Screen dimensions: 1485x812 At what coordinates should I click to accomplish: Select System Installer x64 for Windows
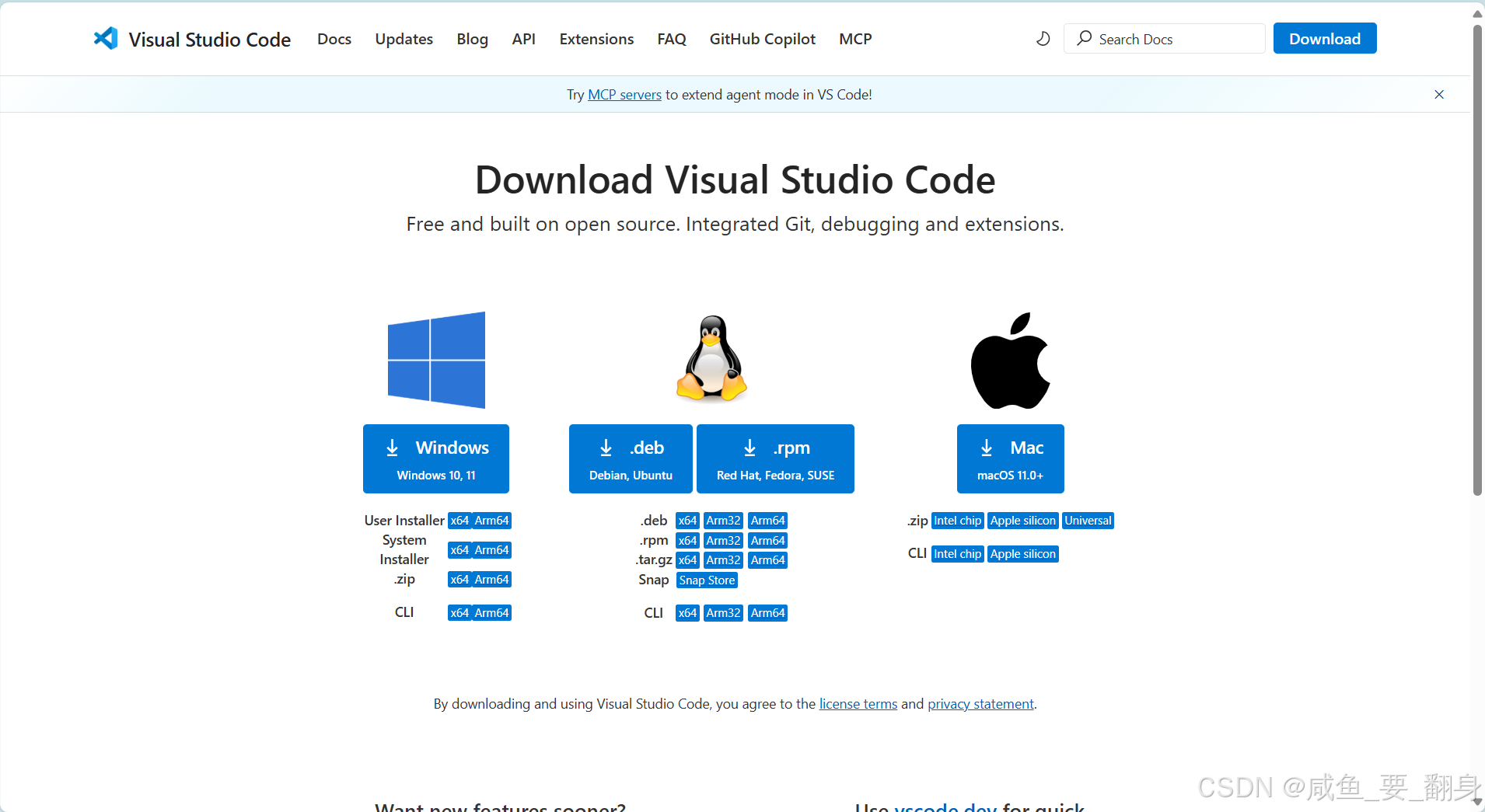459,550
